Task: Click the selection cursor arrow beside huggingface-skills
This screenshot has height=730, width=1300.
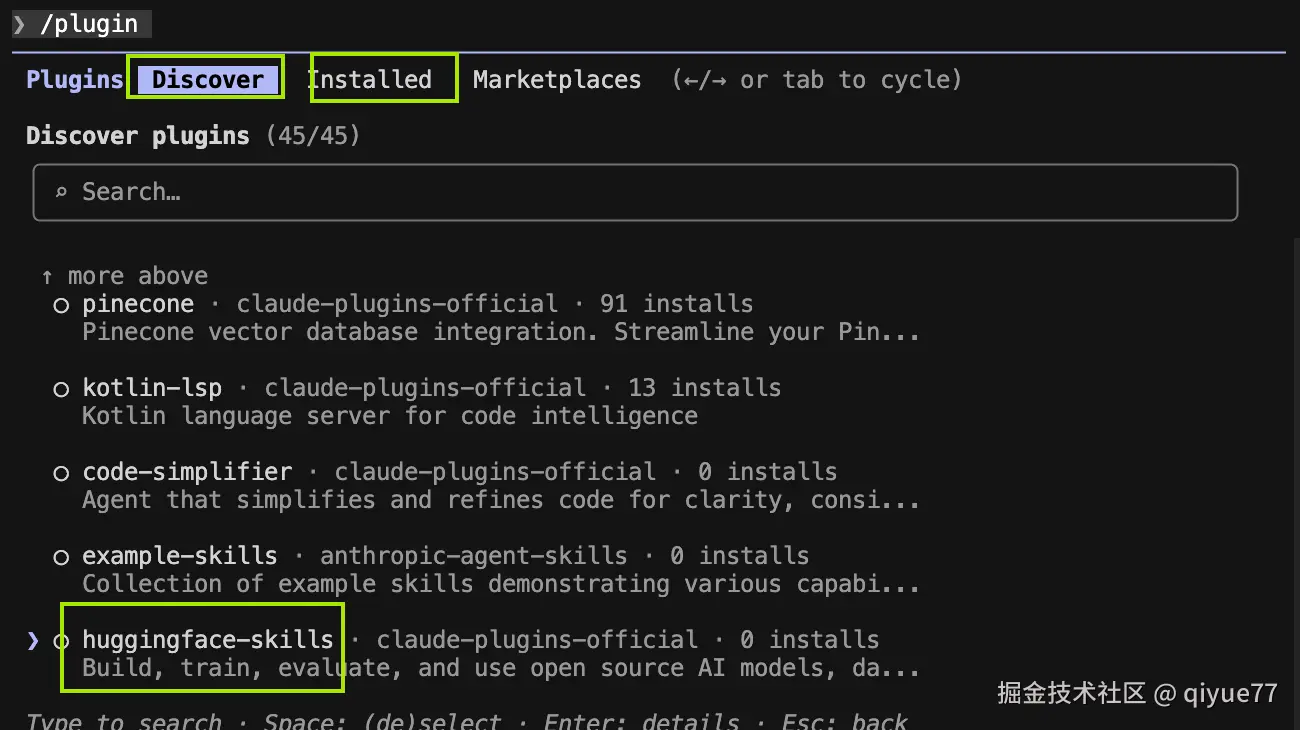Action: click(x=33, y=640)
